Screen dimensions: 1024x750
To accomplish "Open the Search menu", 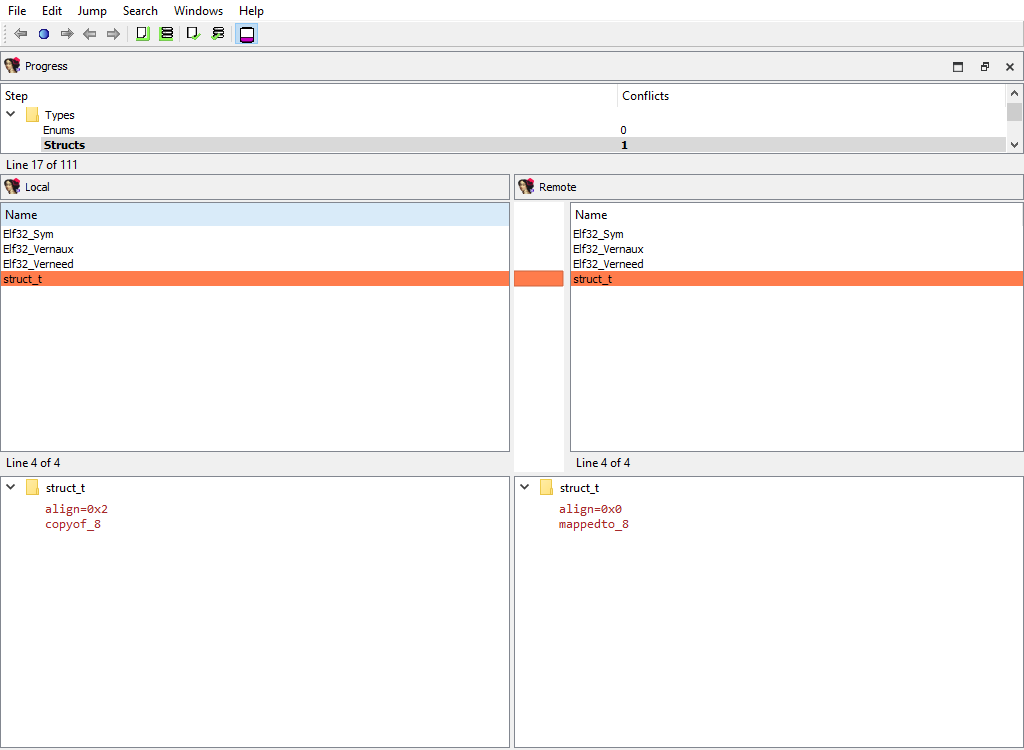I will pyautogui.click(x=140, y=11).
